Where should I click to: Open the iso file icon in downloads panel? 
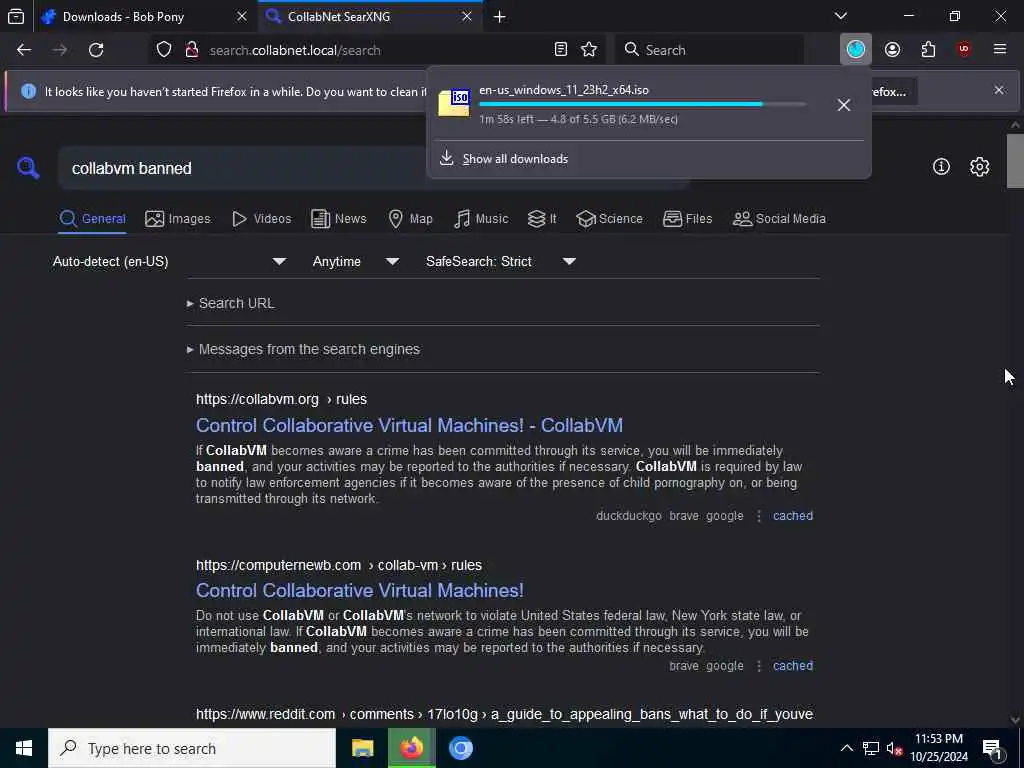(x=454, y=103)
